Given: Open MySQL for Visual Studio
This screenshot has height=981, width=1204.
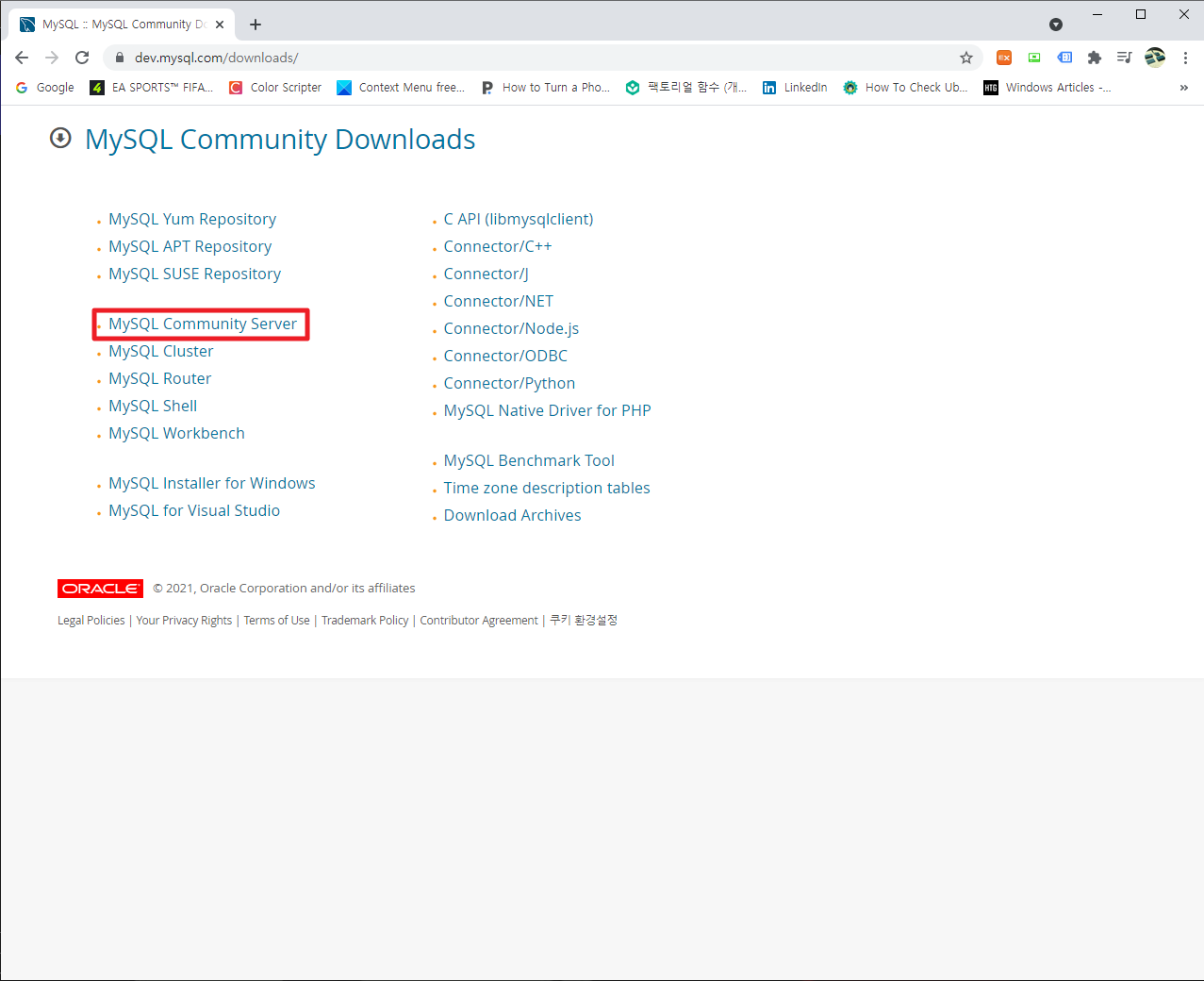Looking at the screenshot, I should click(x=194, y=510).
